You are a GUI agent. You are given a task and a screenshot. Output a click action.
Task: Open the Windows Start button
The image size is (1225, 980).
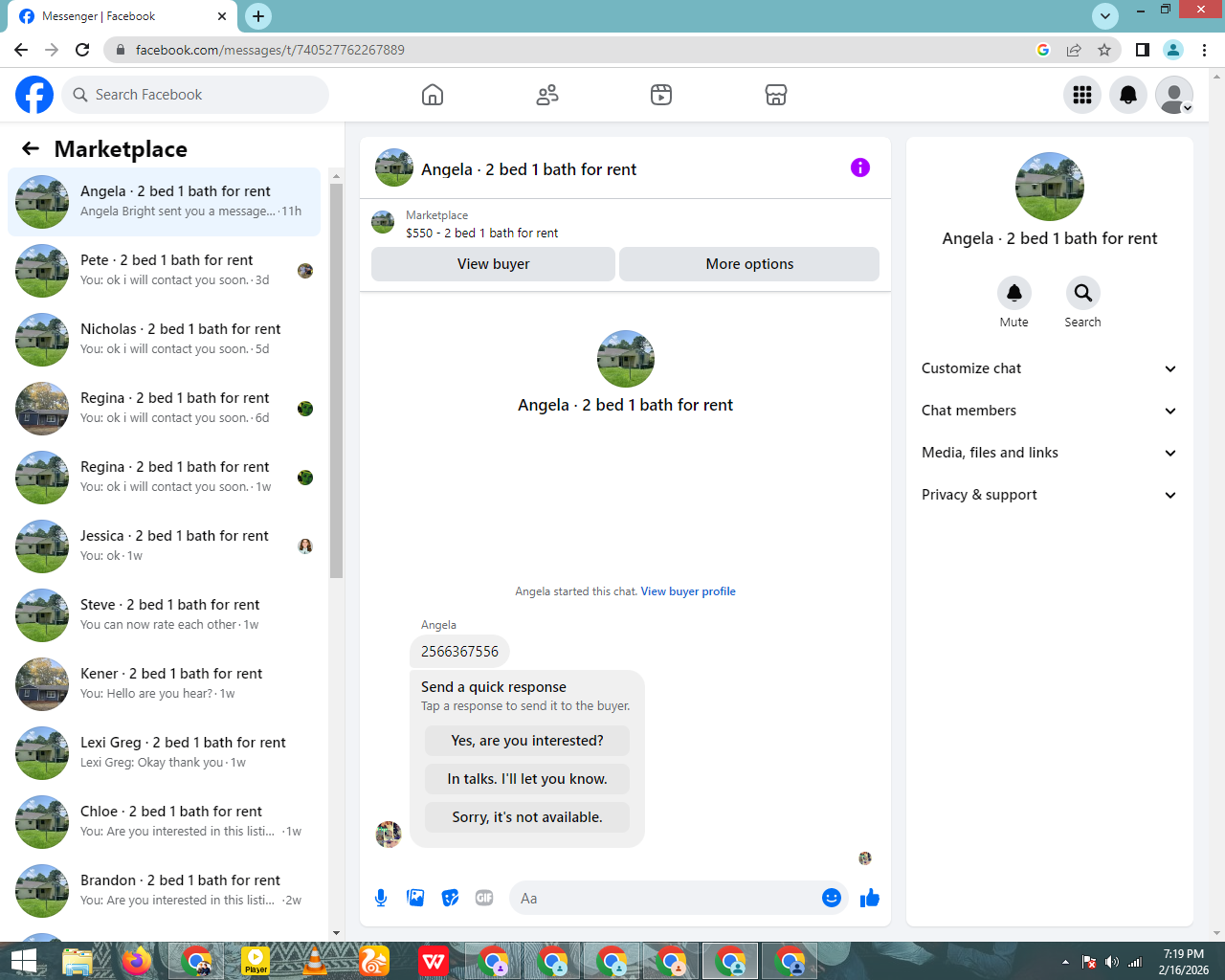point(23,961)
